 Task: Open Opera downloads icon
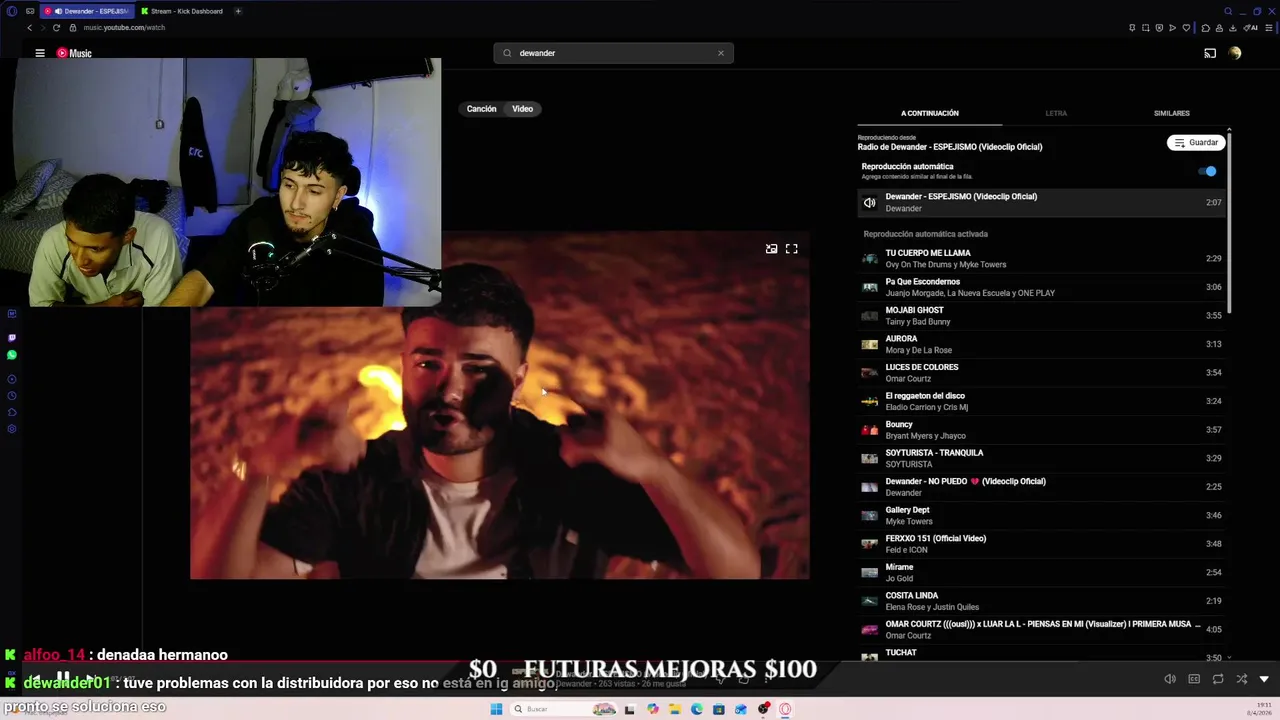coord(1234,28)
